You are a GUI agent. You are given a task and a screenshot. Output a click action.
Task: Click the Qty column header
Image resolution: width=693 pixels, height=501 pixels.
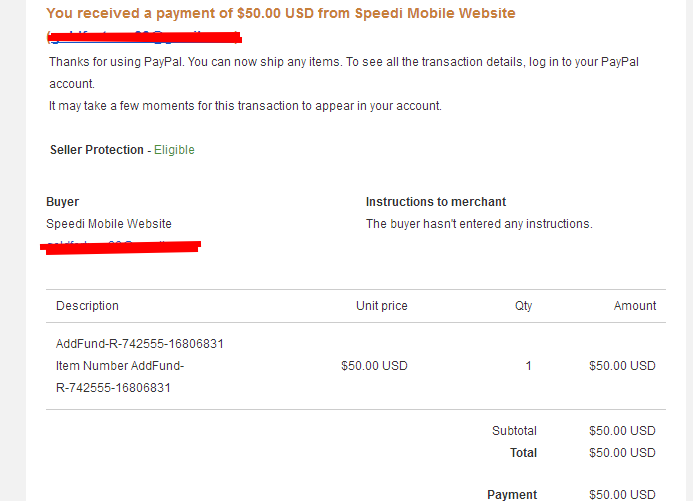[x=523, y=306]
